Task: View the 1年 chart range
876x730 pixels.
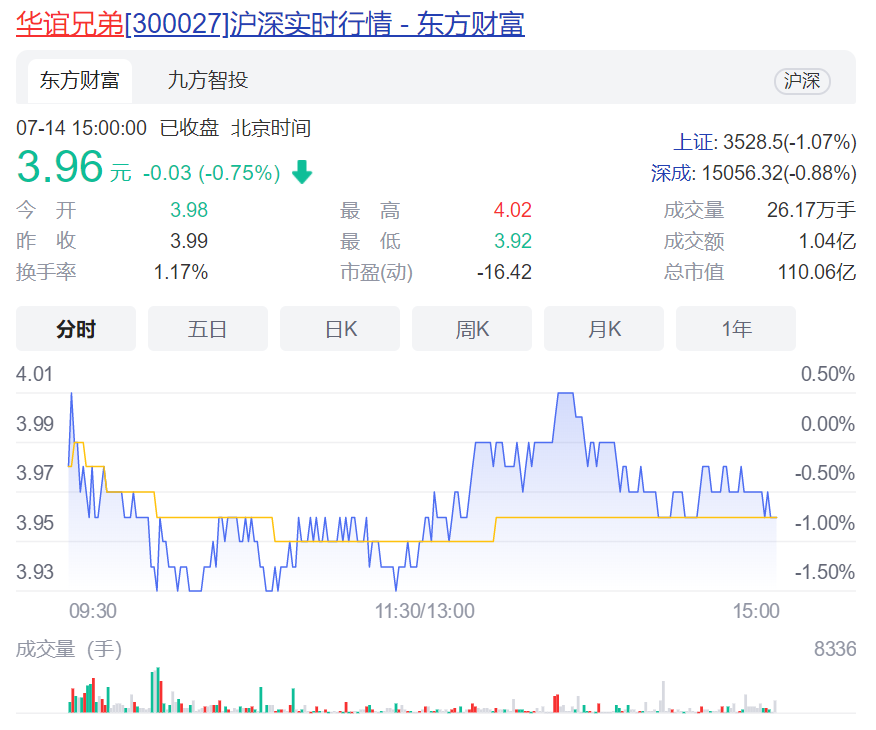Action: (x=736, y=329)
